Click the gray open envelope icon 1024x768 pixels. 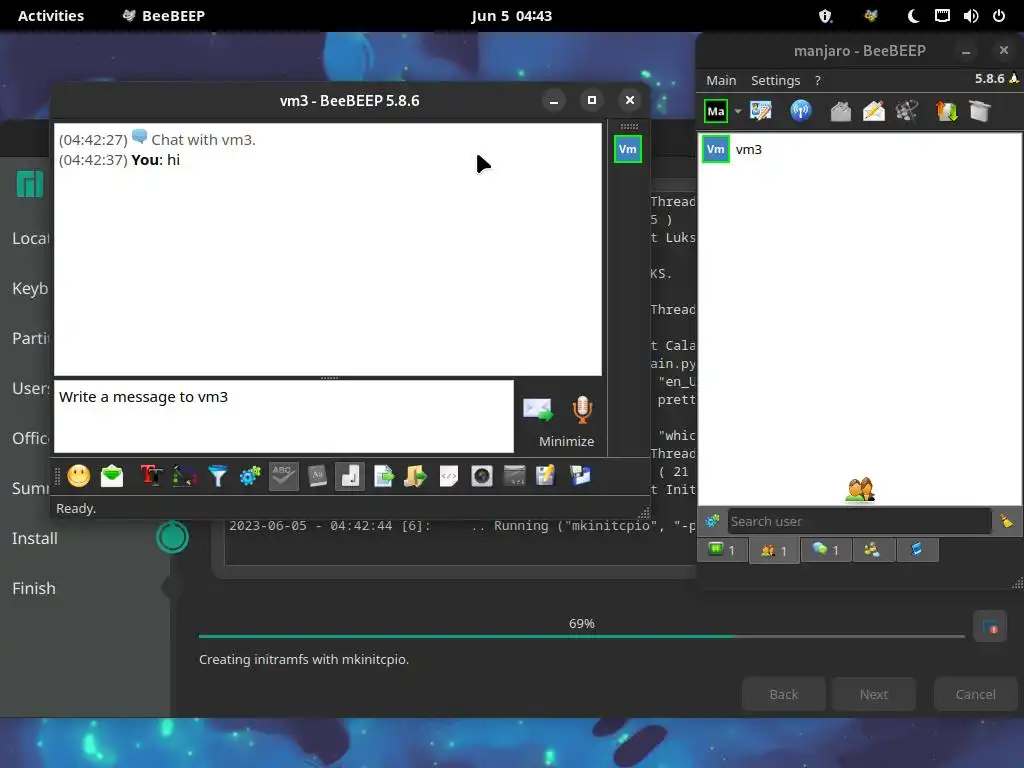point(840,111)
